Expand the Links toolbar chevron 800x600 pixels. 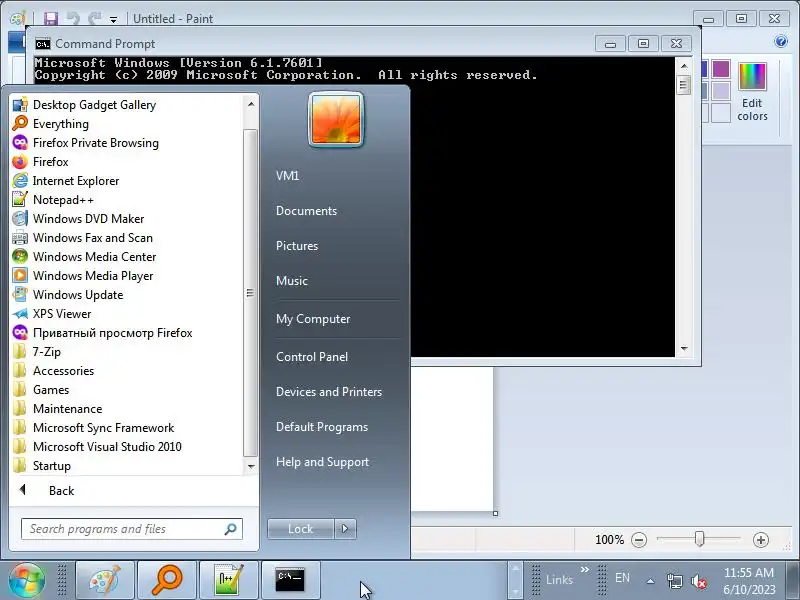click(x=585, y=569)
